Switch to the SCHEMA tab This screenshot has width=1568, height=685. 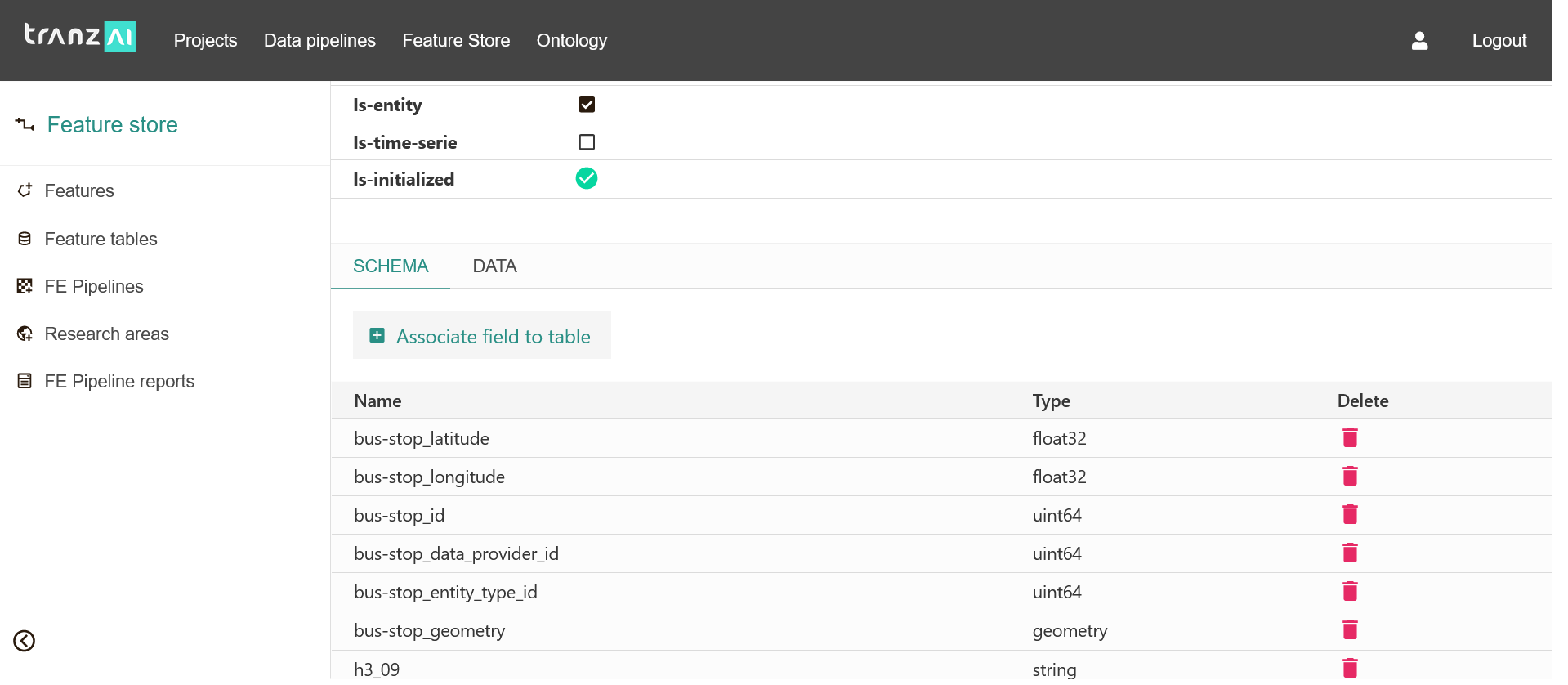click(391, 266)
